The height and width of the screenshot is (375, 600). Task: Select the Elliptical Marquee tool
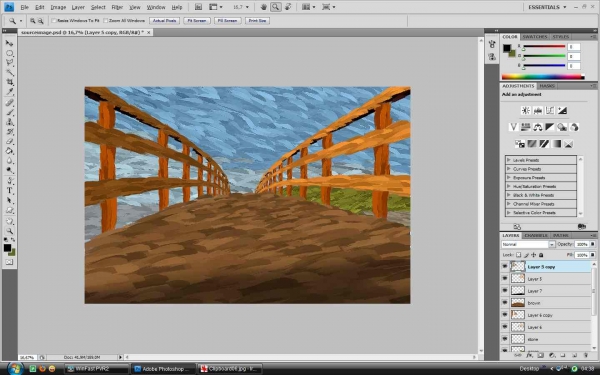point(10,53)
